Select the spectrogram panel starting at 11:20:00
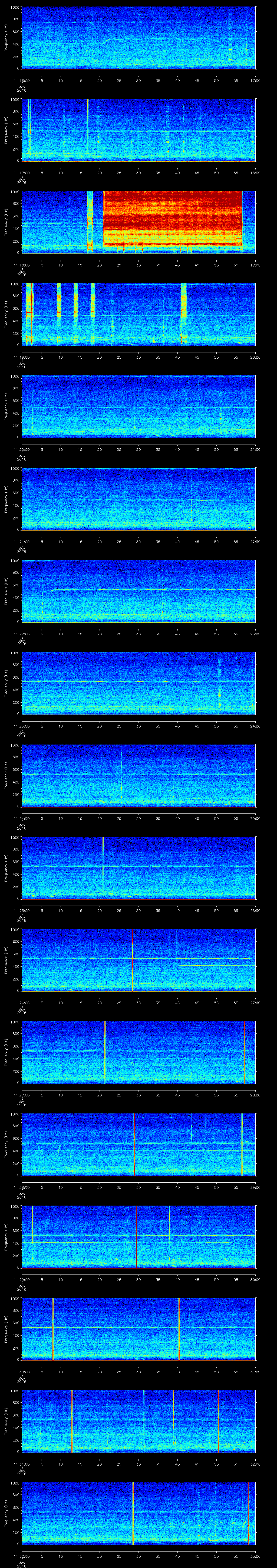The width and height of the screenshot is (277, 1568). (138, 407)
